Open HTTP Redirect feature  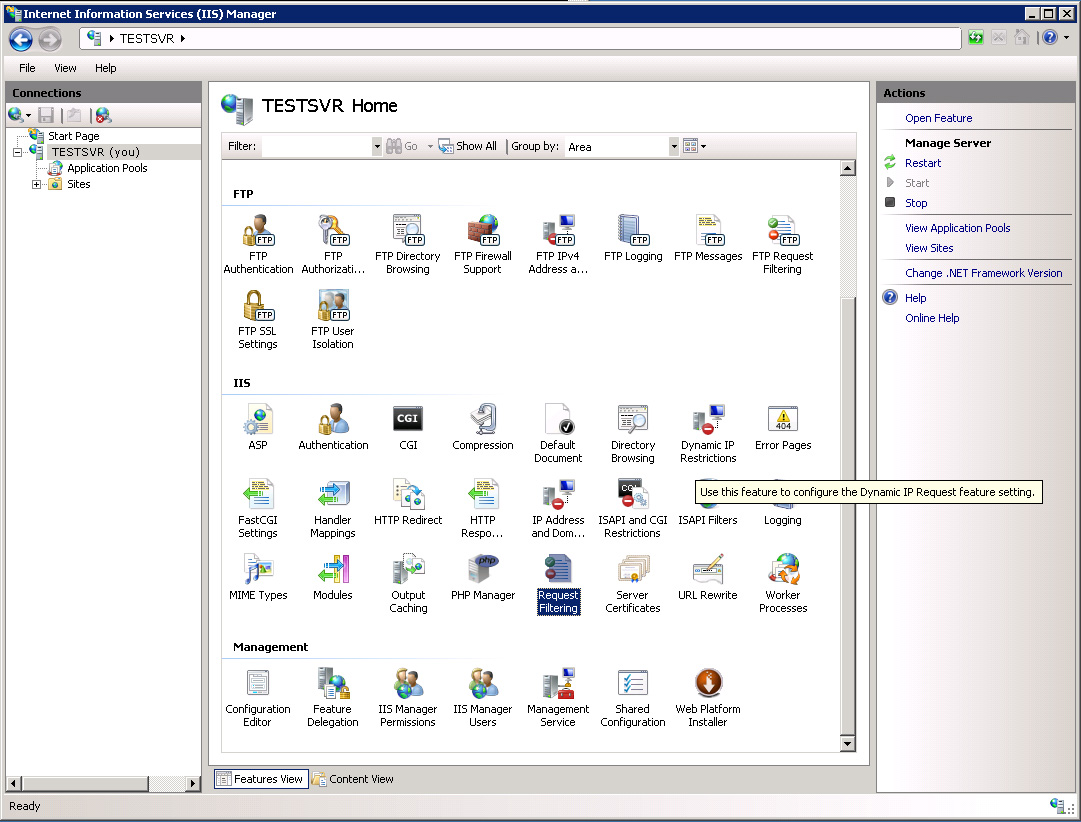click(x=408, y=502)
